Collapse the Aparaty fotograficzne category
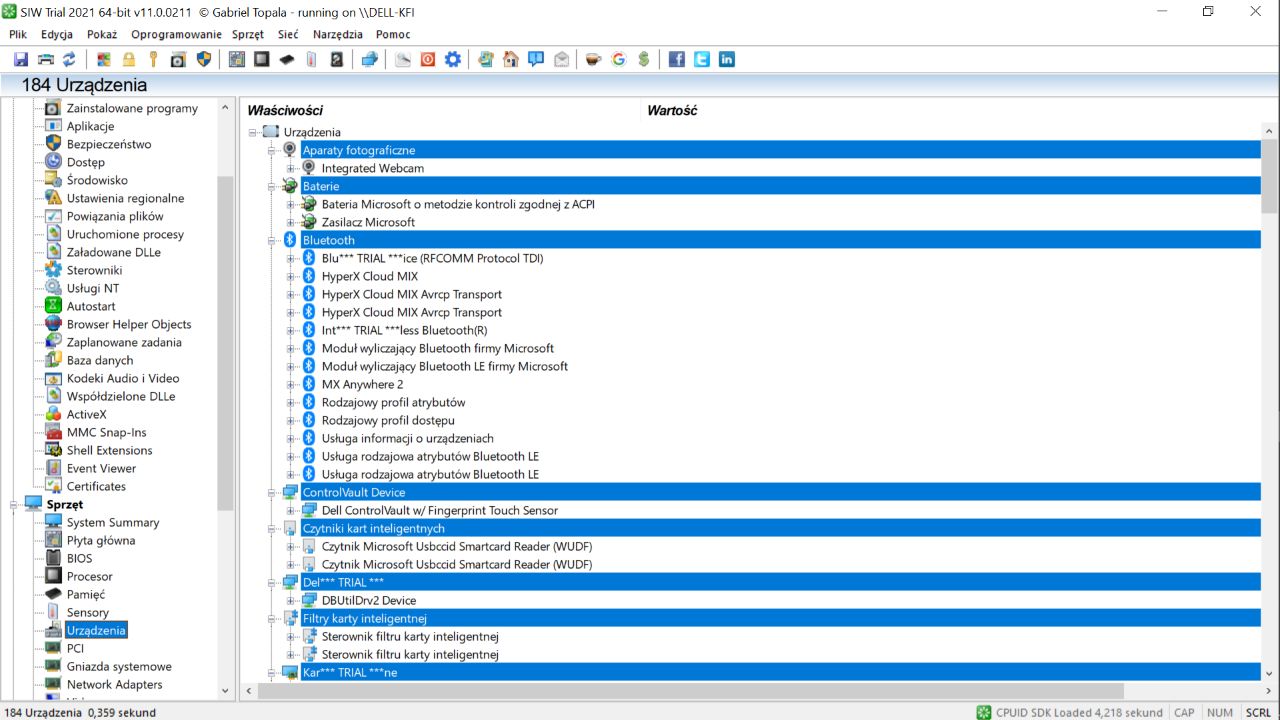 point(272,150)
